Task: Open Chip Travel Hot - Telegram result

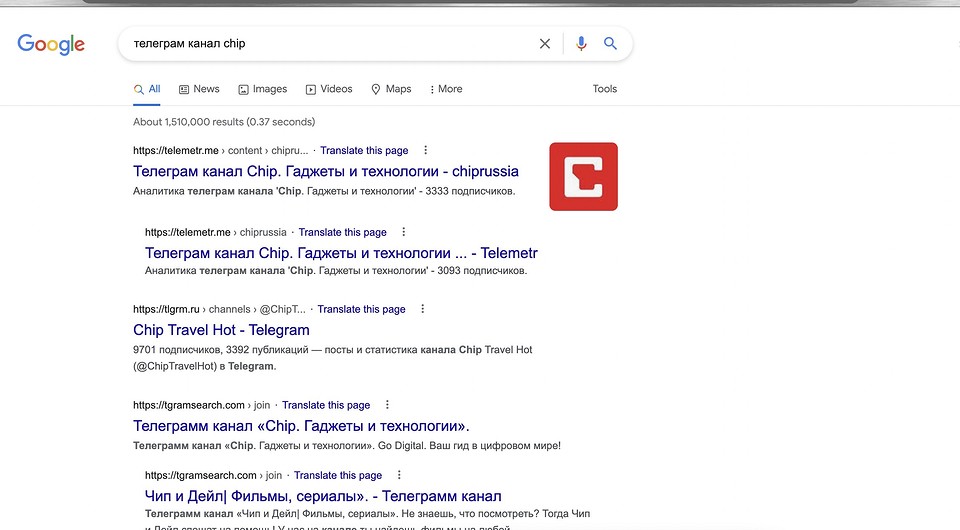Action: [221, 330]
